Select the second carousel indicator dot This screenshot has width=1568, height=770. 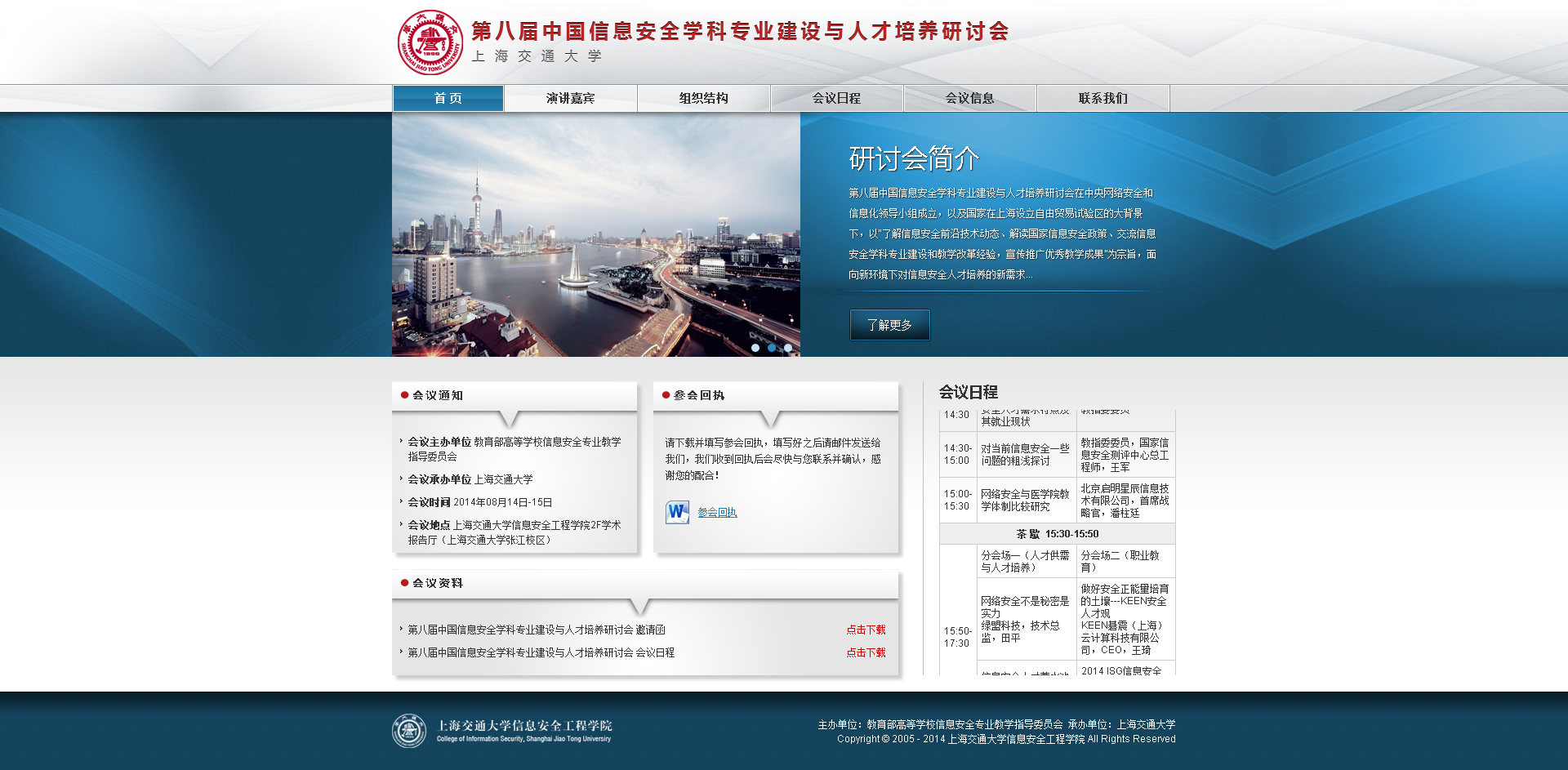pos(772,347)
